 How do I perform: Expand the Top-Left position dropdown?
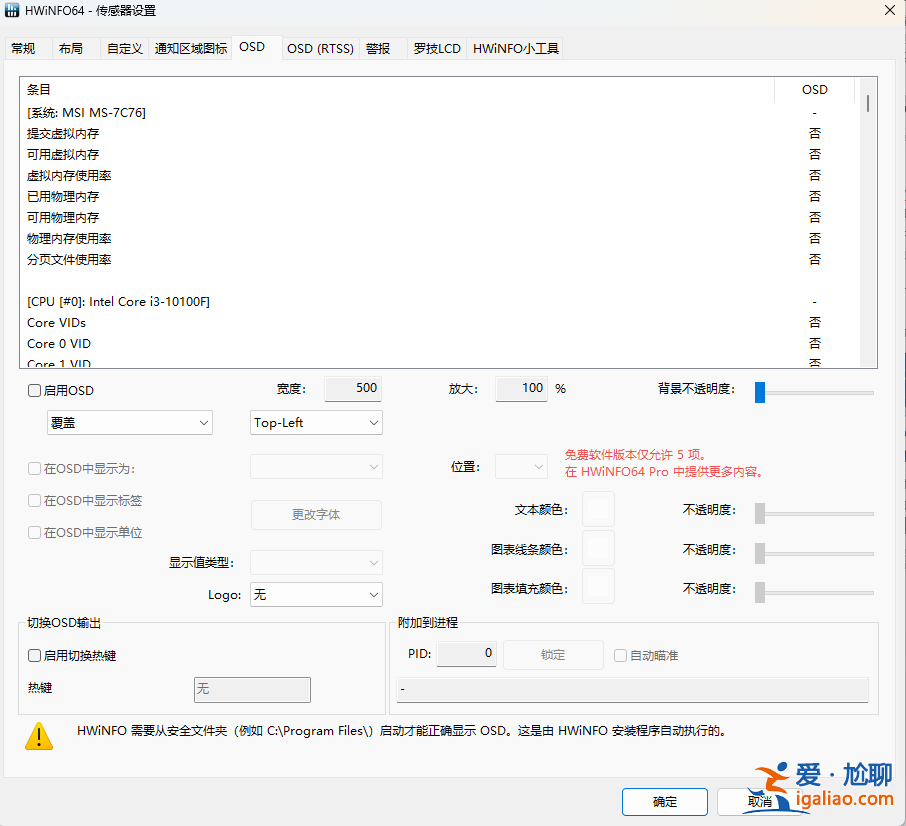pyautogui.click(x=316, y=423)
